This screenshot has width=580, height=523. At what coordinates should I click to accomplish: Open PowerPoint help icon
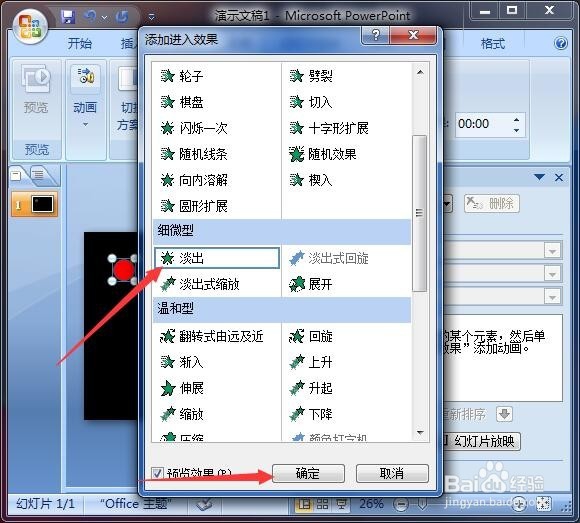pyautogui.click(x=561, y=43)
